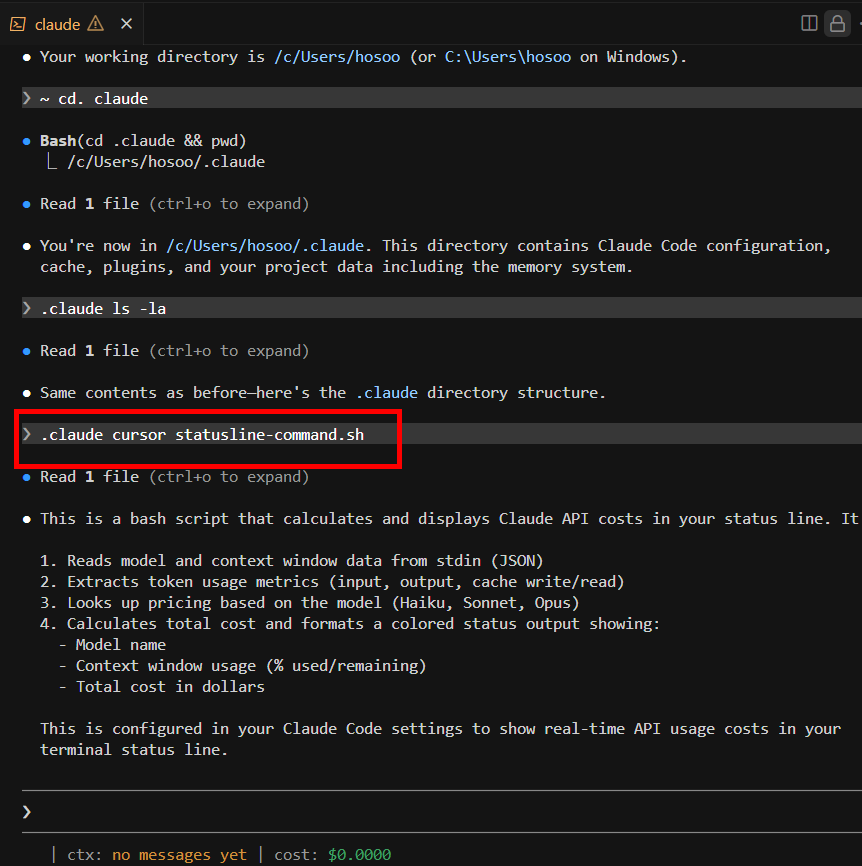The image size is (862, 866).
Task: Expand 'Read 1 file' below '.claude ls -la'
Action: (174, 351)
